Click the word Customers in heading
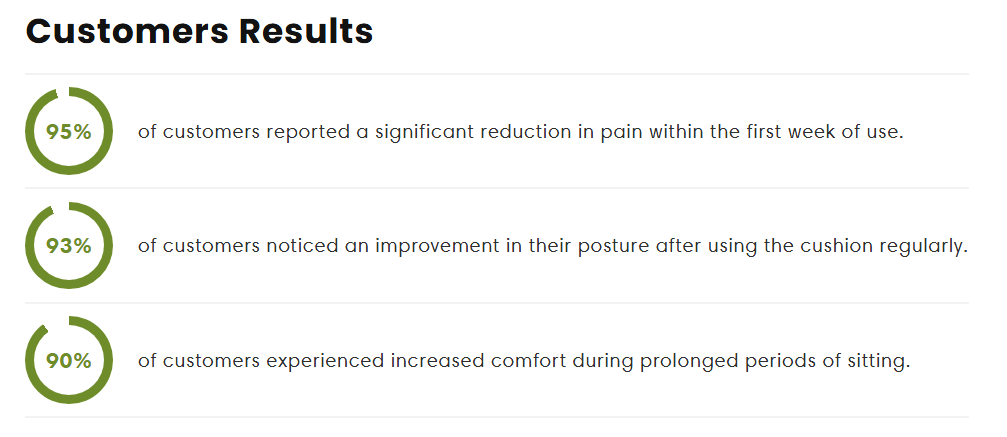 [127, 31]
